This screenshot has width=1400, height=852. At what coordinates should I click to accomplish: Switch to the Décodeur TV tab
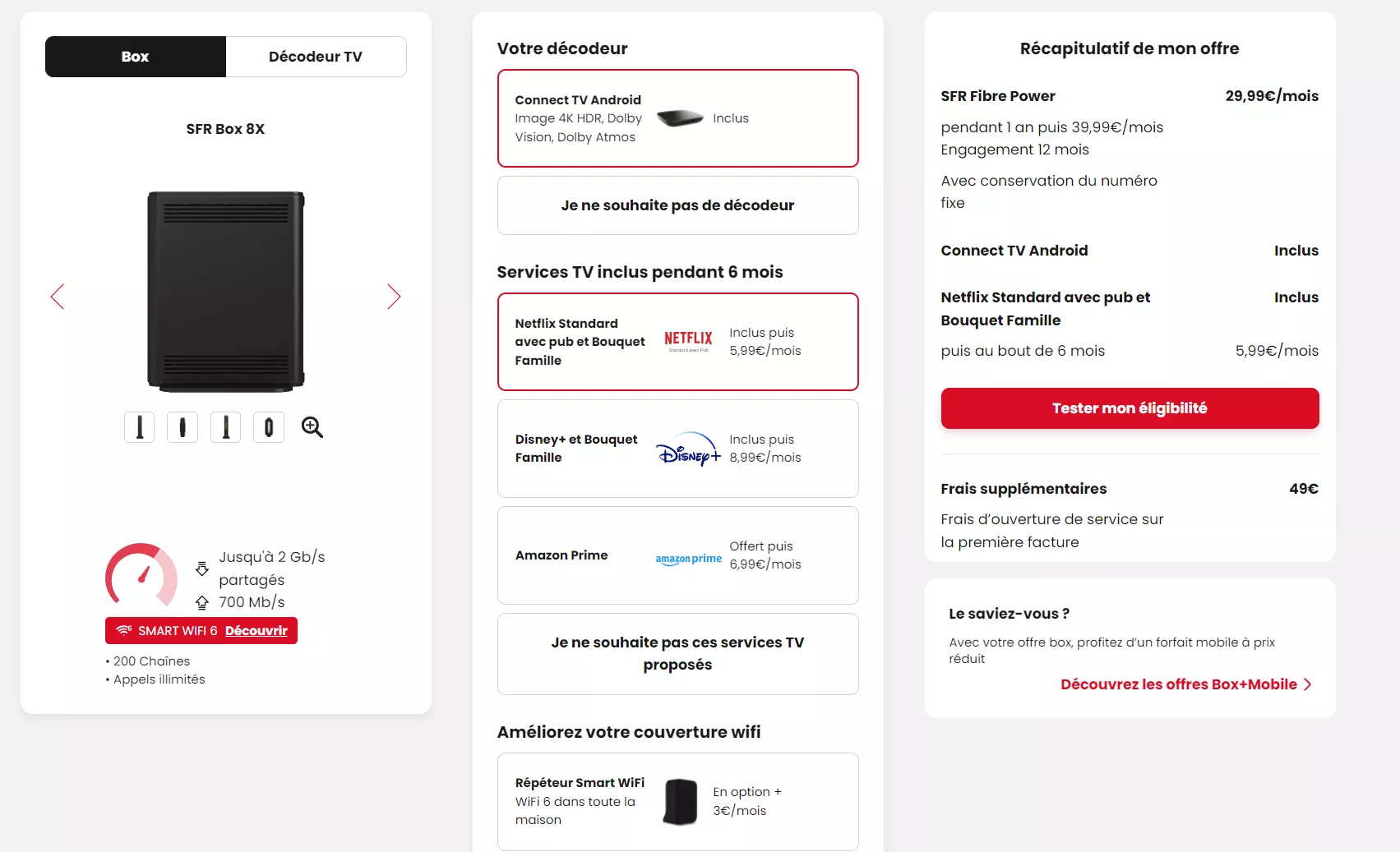(x=316, y=56)
